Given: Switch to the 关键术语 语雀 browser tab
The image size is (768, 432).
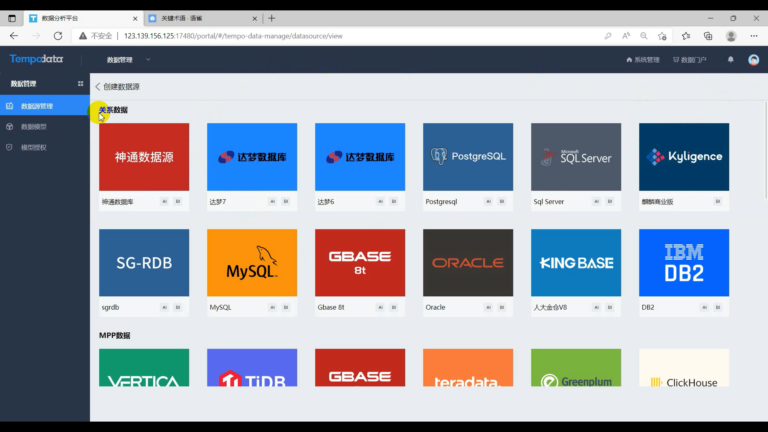Looking at the screenshot, I should (202, 18).
